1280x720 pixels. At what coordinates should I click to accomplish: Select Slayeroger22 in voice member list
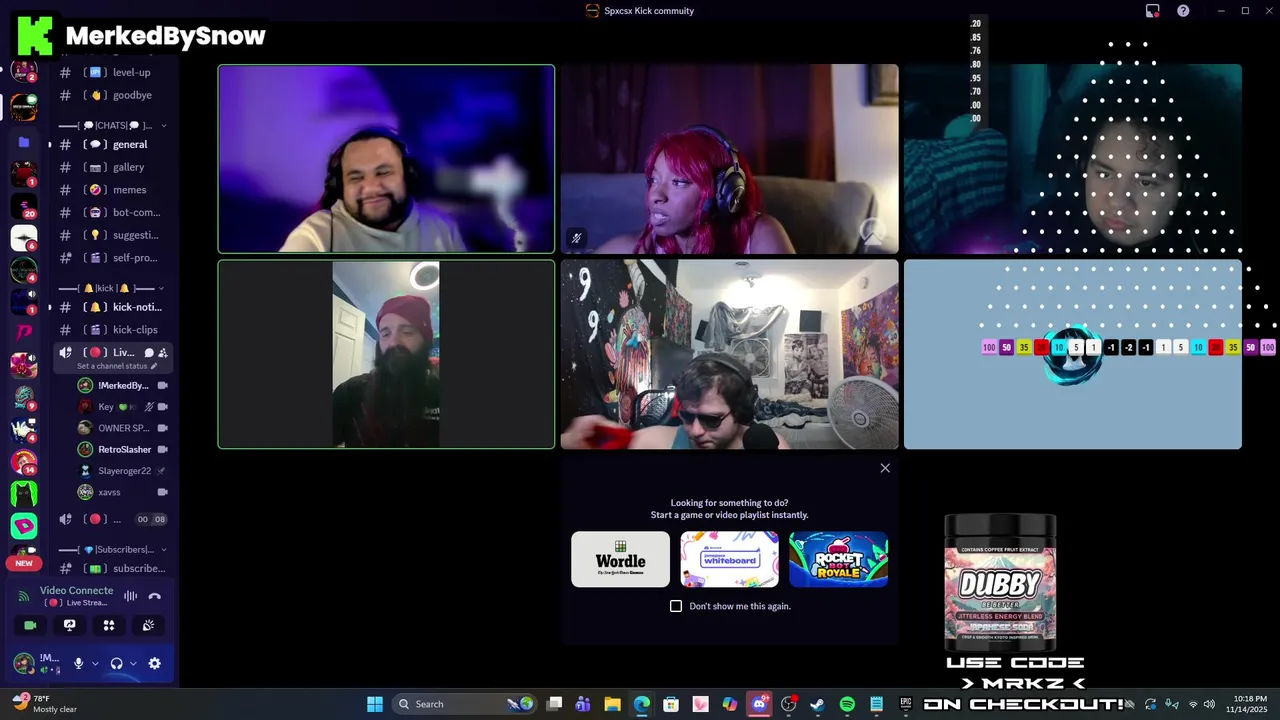click(122, 471)
